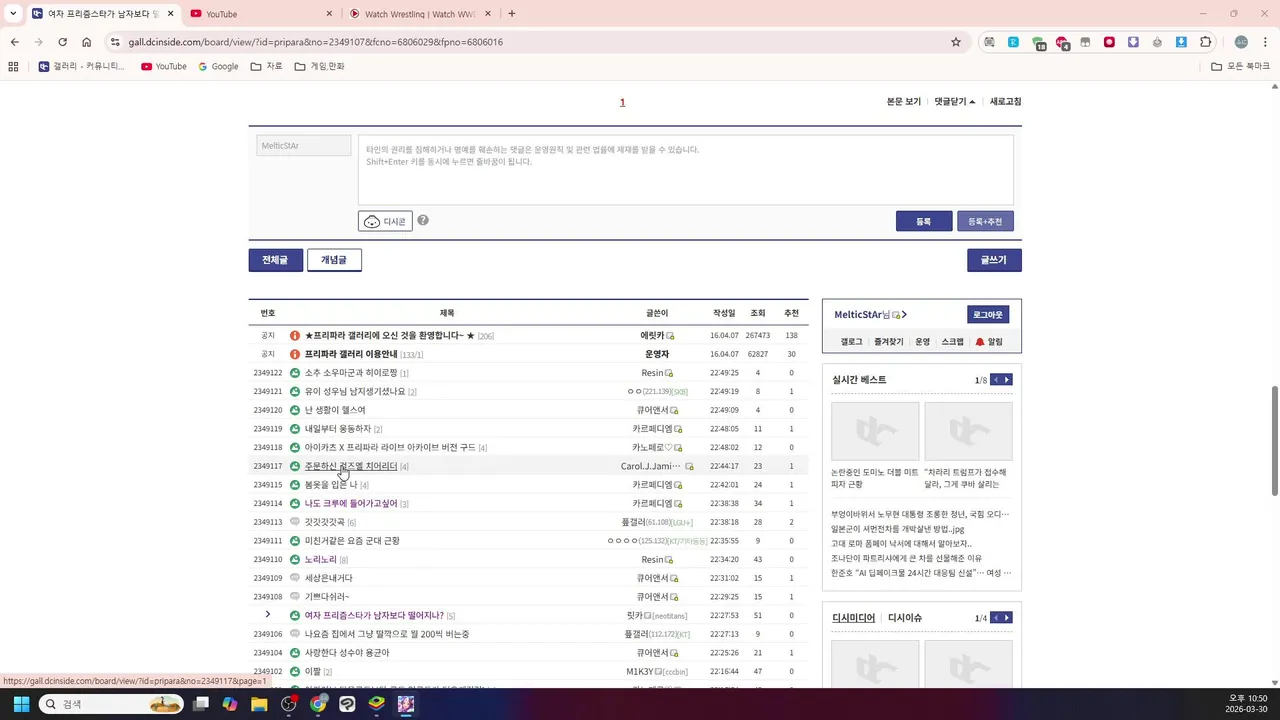1280x720 pixels.
Task: Click the 로그아웃 button
Action: pyautogui.click(x=988, y=315)
